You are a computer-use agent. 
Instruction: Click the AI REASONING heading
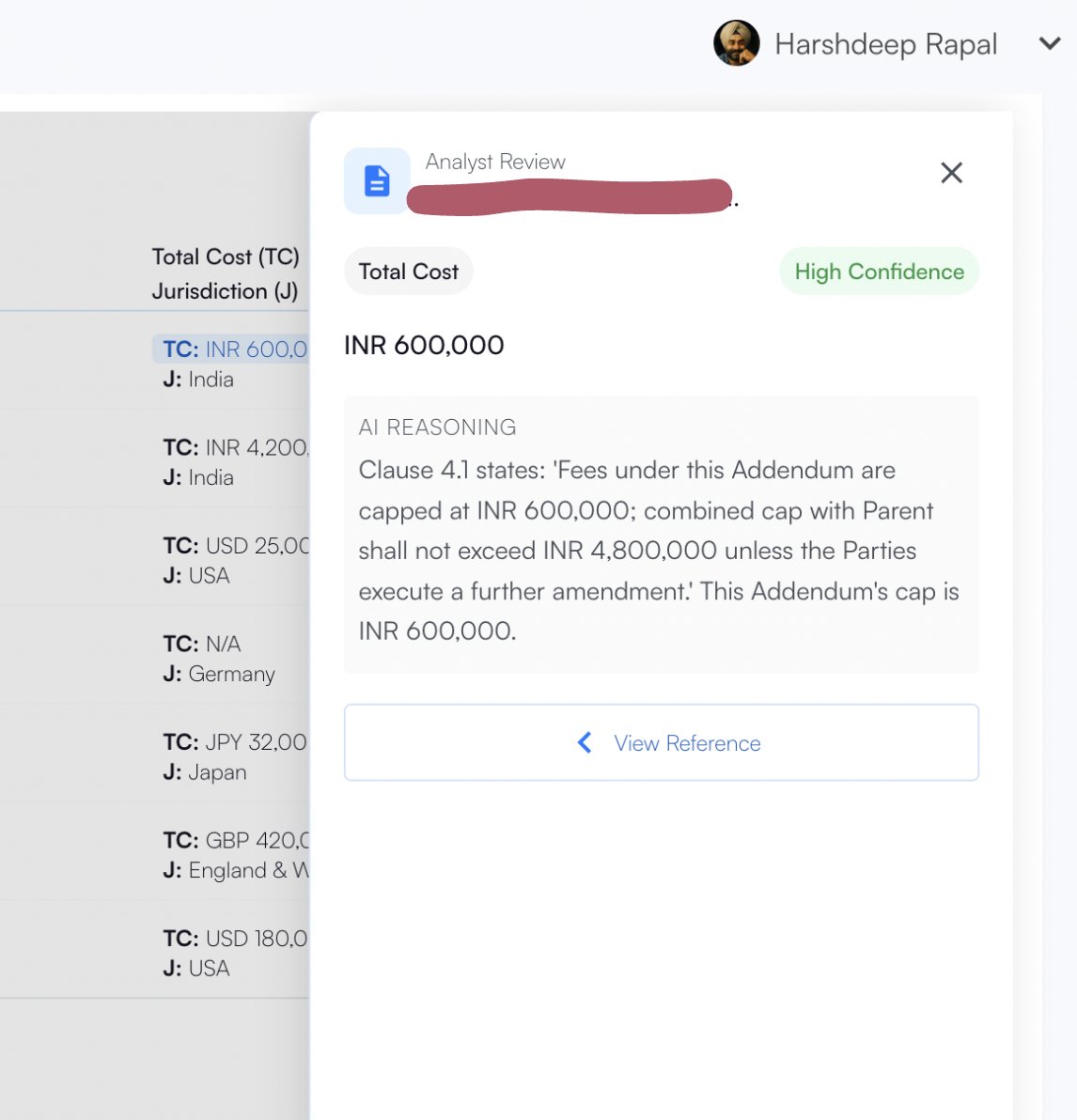437,428
